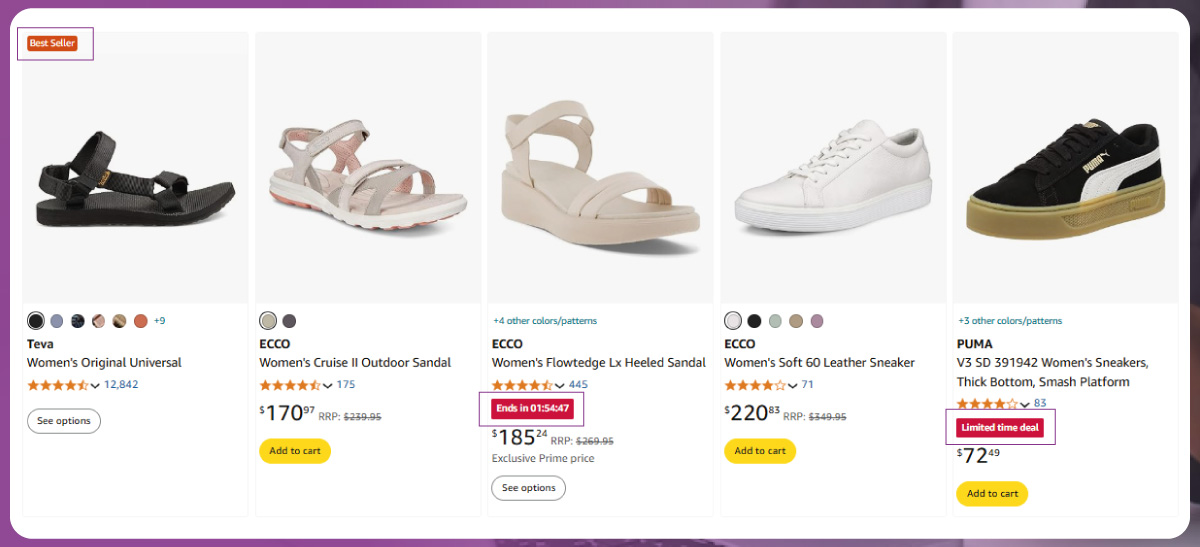Choose dark gray swatch for ECCO Cruise II
The image size is (1200, 547).
coord(289,321)
